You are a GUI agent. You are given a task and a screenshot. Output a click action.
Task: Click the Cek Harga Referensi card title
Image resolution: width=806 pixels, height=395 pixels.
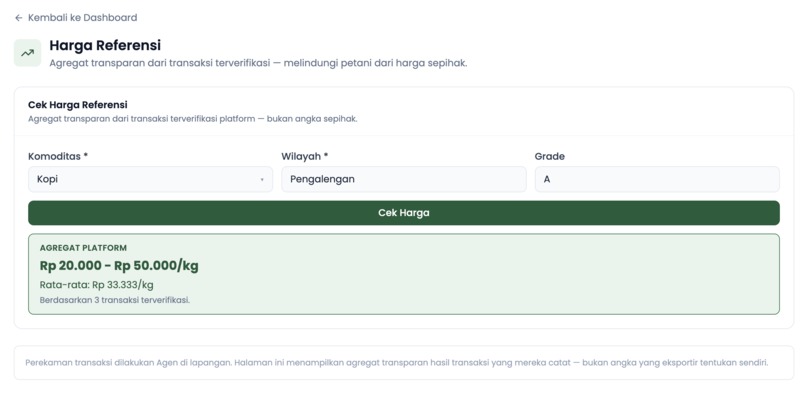[x=78, y=105]
